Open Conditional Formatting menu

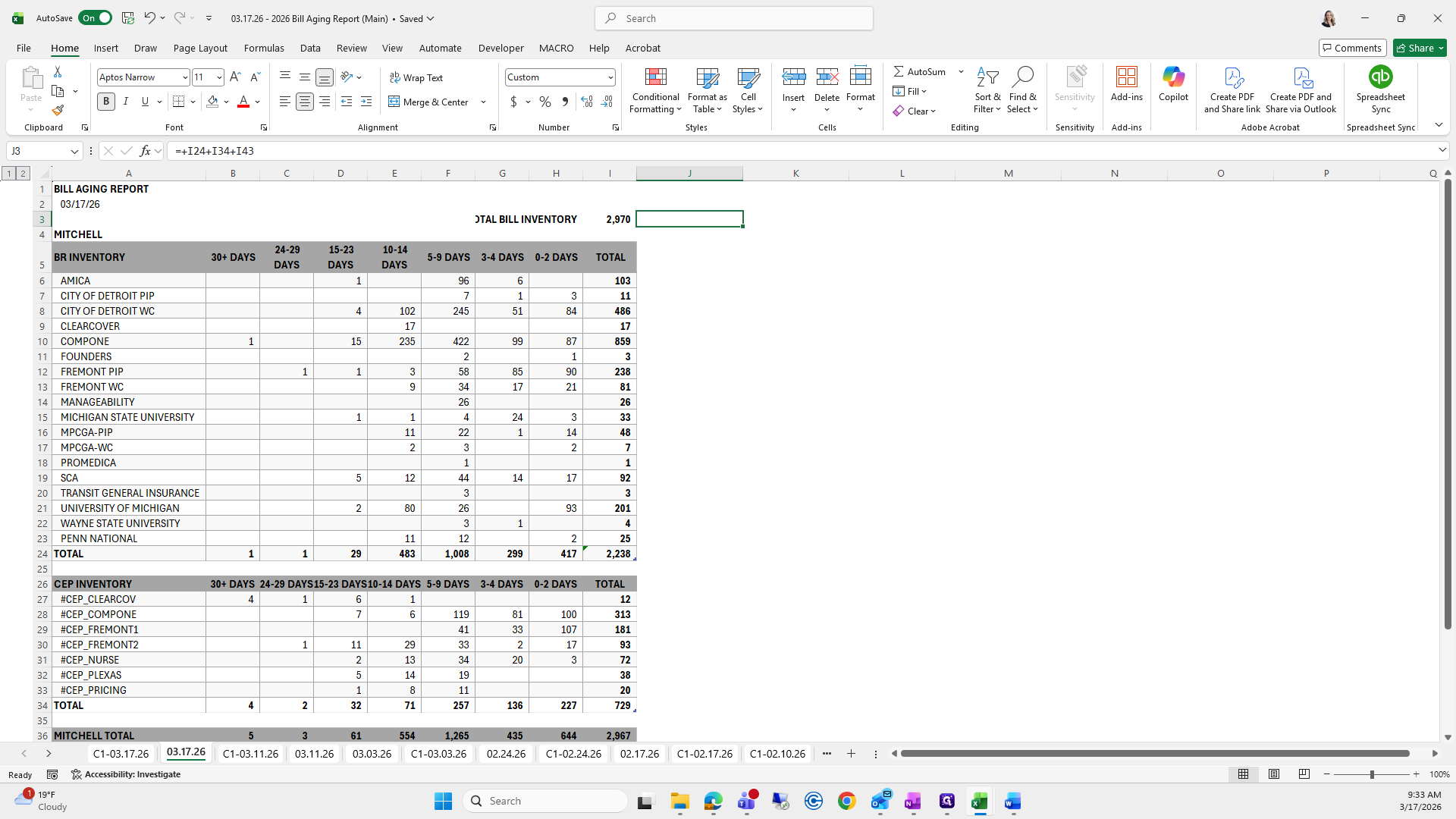pyautogui.click(x=655, y=91)
